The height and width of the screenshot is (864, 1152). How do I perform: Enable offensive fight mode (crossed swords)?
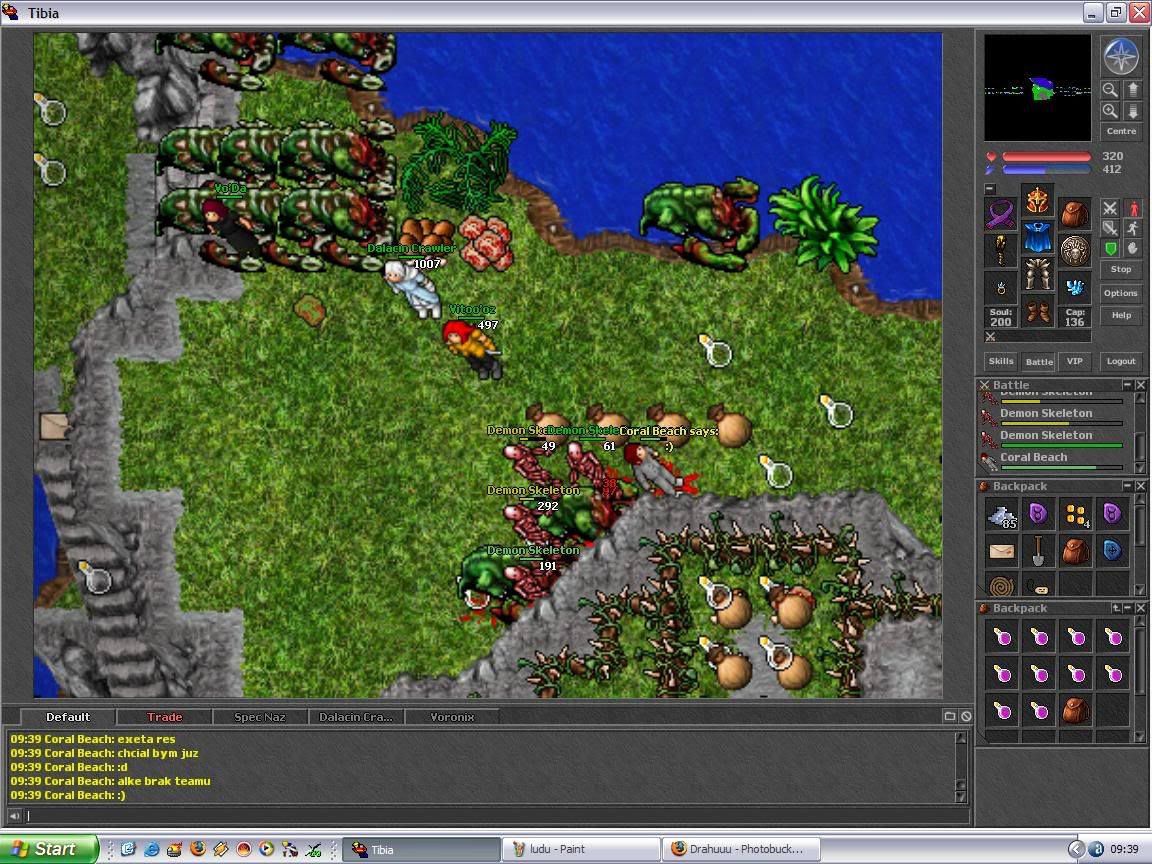coord(1110,209)
